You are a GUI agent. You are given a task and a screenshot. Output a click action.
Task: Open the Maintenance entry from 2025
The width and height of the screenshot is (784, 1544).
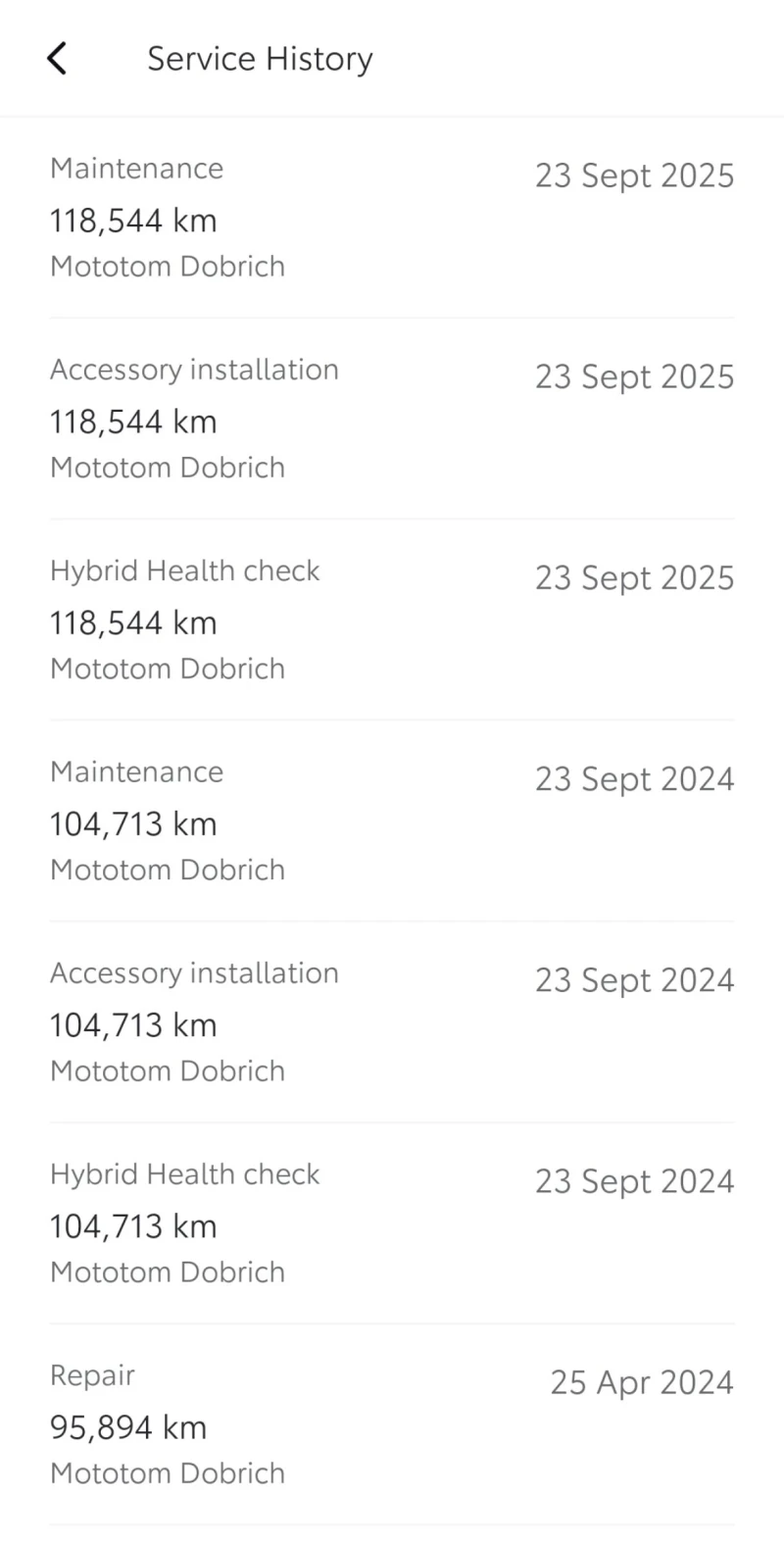tap(136, 169)
